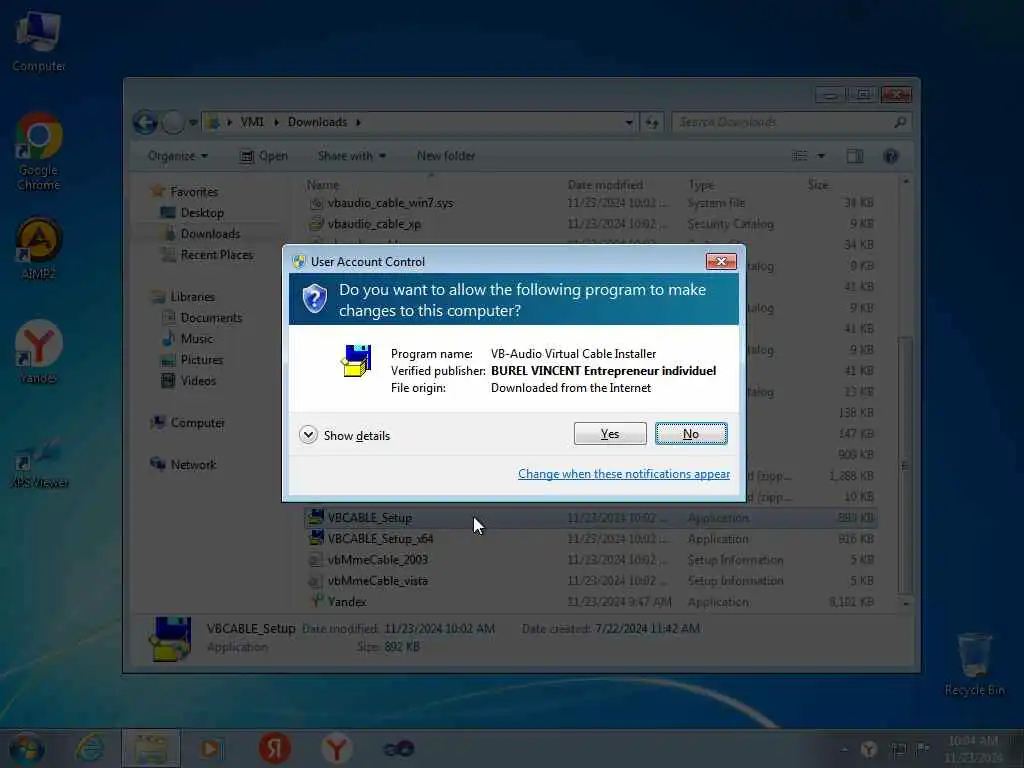Click Yes in User Account Control
The image size is (1024, 768).
(609, 434)
